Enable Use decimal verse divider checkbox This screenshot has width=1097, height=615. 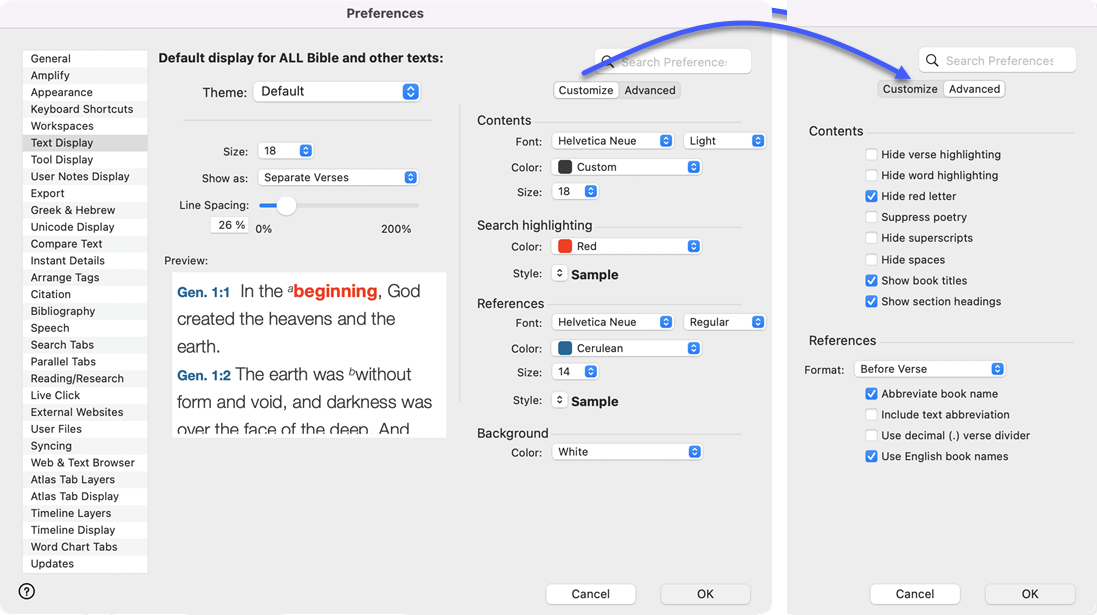(x=872, y=435)
